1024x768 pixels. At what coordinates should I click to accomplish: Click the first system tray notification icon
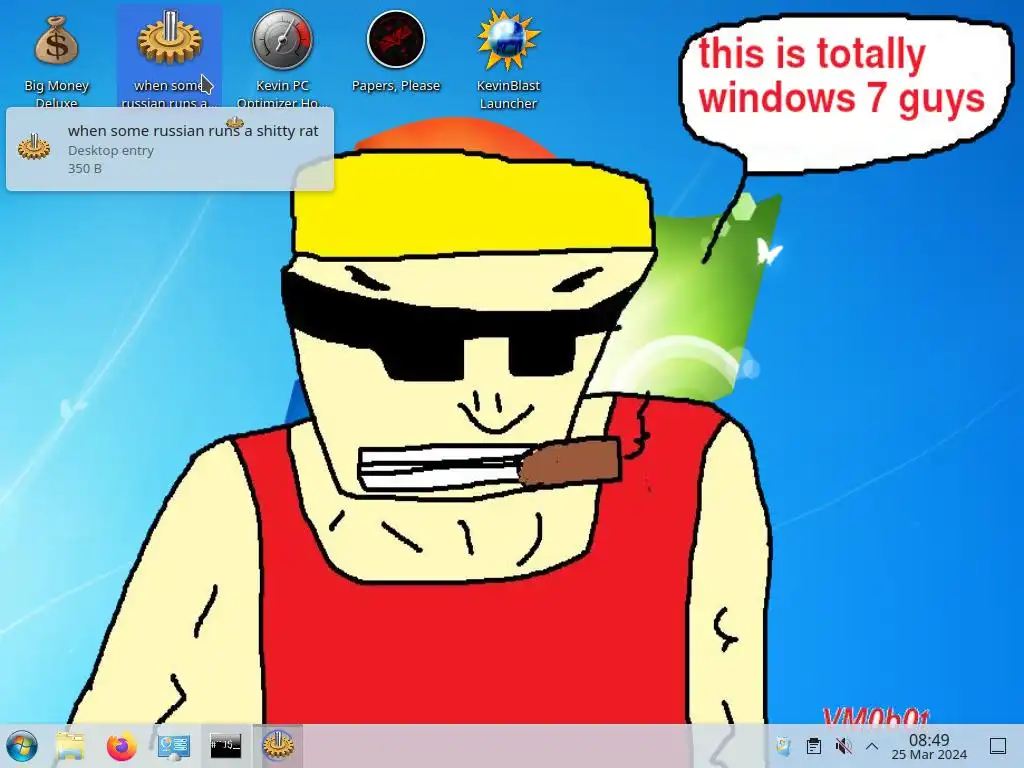[x=783, y=746]
